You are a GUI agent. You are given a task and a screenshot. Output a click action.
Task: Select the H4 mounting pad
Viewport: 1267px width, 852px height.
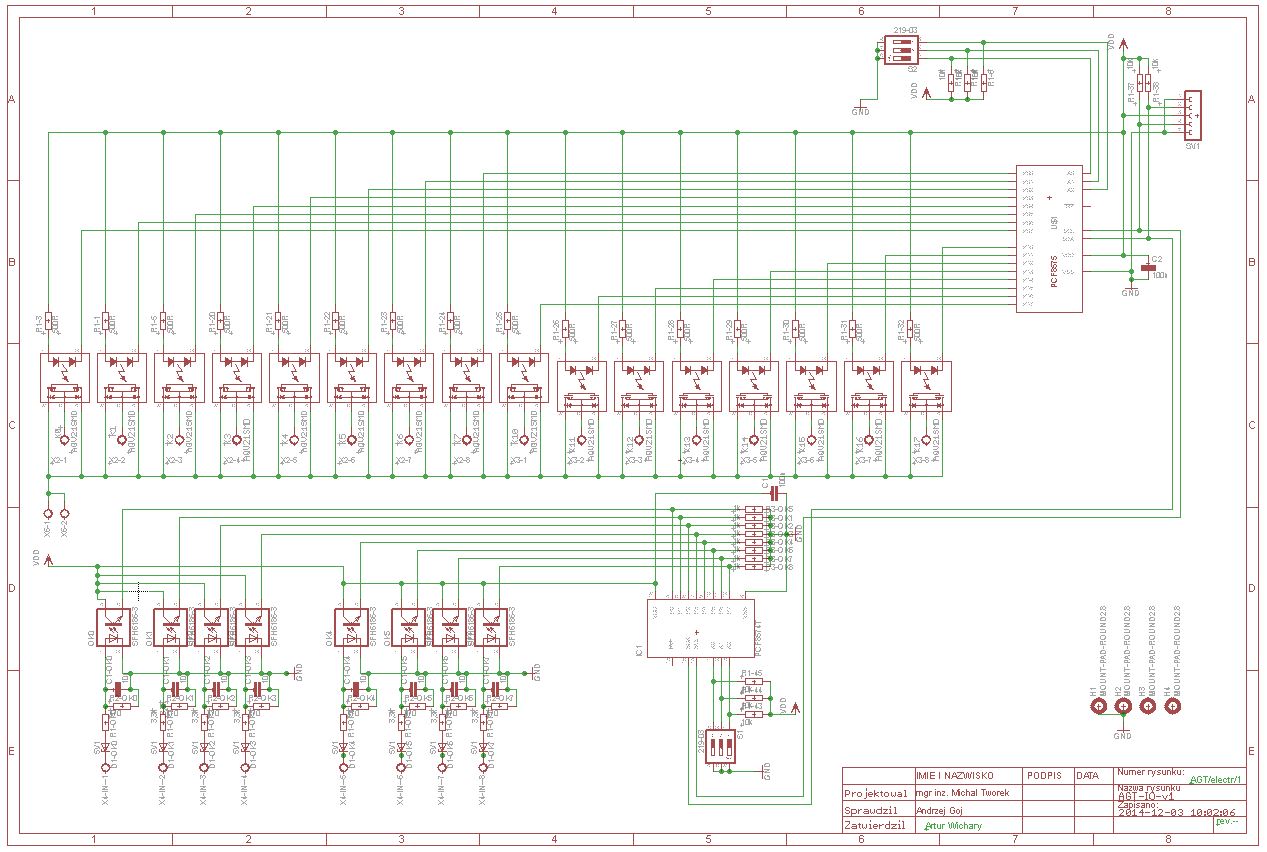(x=1172, y=707)
